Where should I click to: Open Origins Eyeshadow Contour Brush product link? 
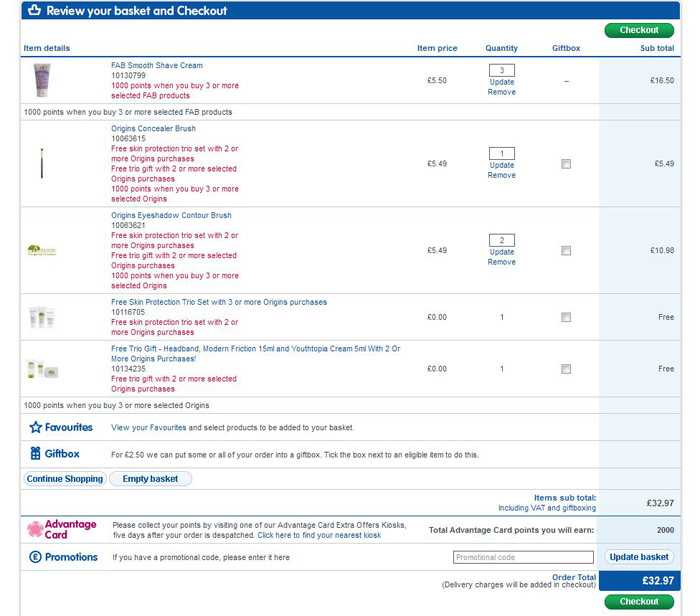click(x=171, y=215)
